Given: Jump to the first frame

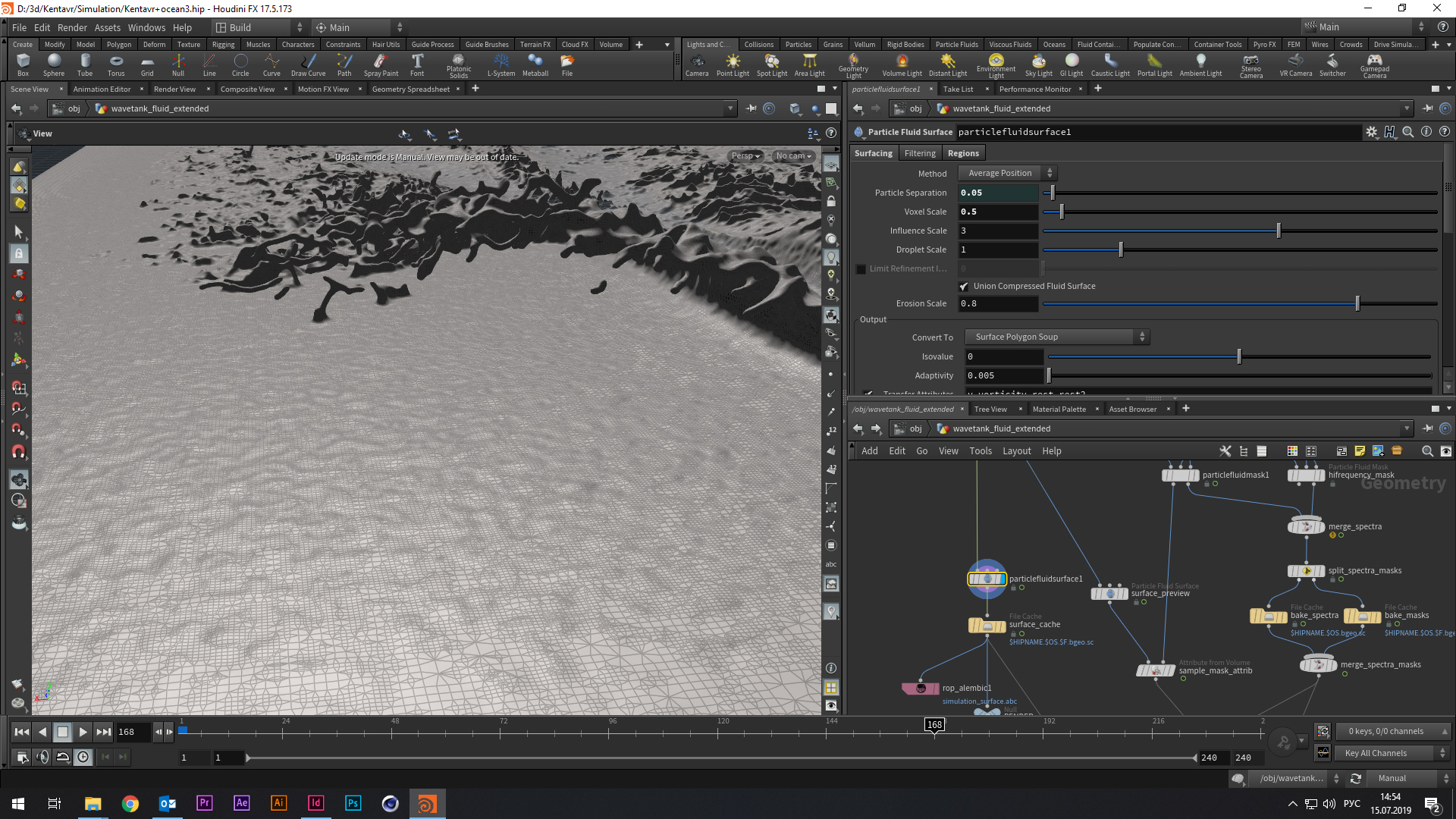Looking at the screenshot, I should pyautogui.click(x=21, y=732).
